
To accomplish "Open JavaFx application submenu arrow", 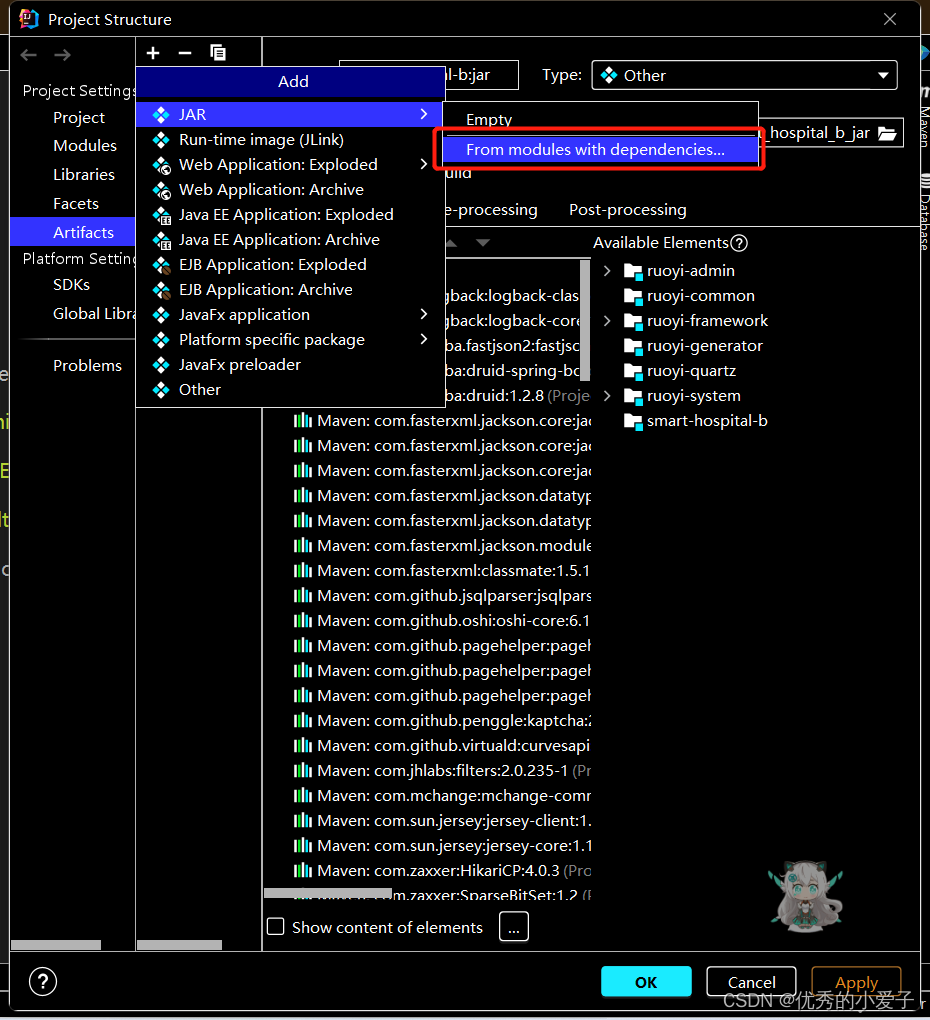I will [424, 315].
